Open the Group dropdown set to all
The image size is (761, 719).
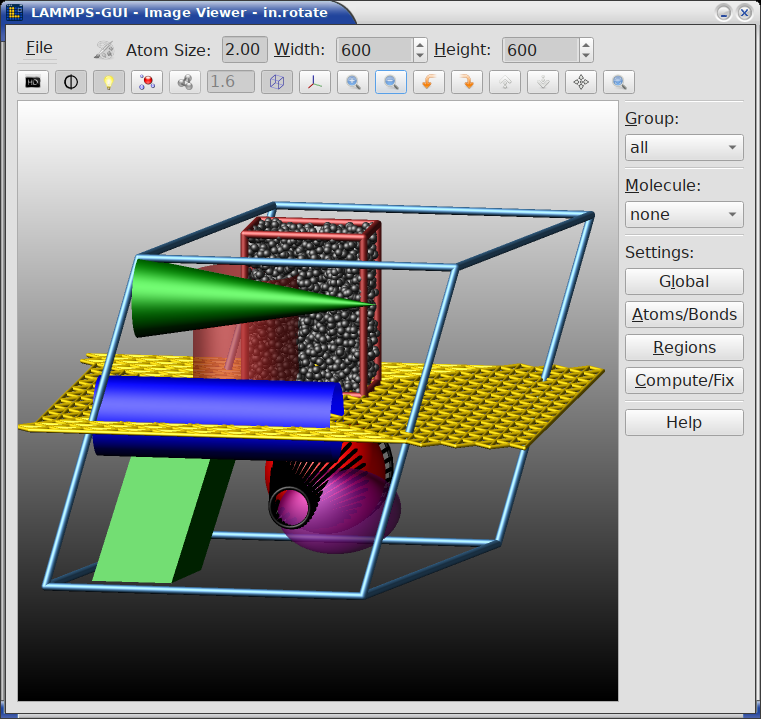click(684, 147)
